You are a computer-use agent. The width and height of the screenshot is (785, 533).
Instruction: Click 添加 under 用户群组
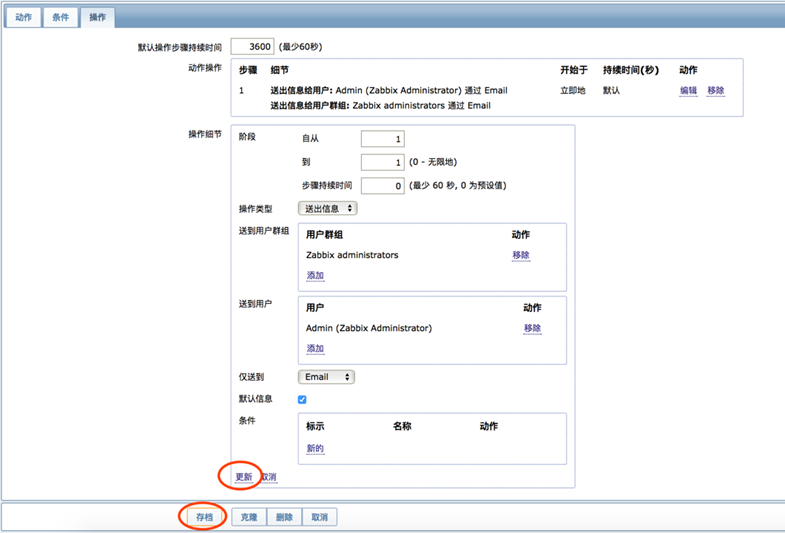point(315,276)
